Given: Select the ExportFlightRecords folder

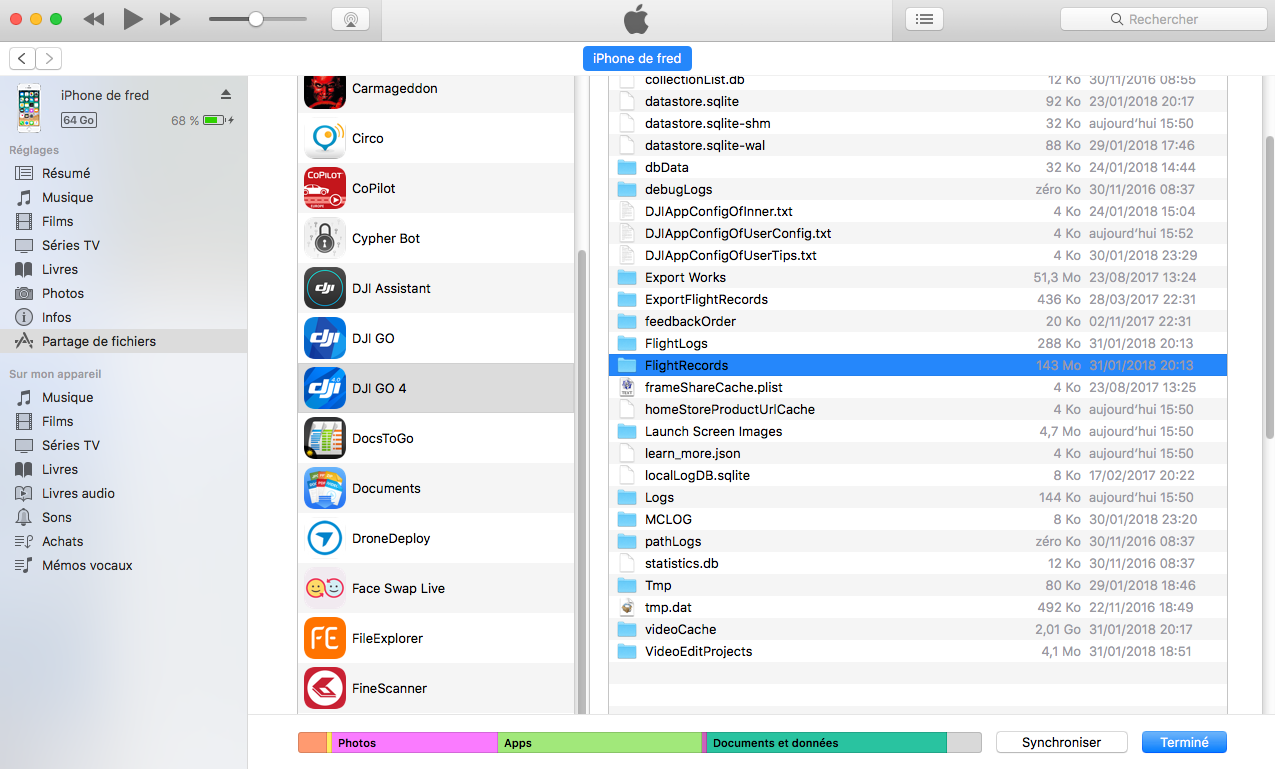Looking at the screenshot, I should click(x=917, y=299).
